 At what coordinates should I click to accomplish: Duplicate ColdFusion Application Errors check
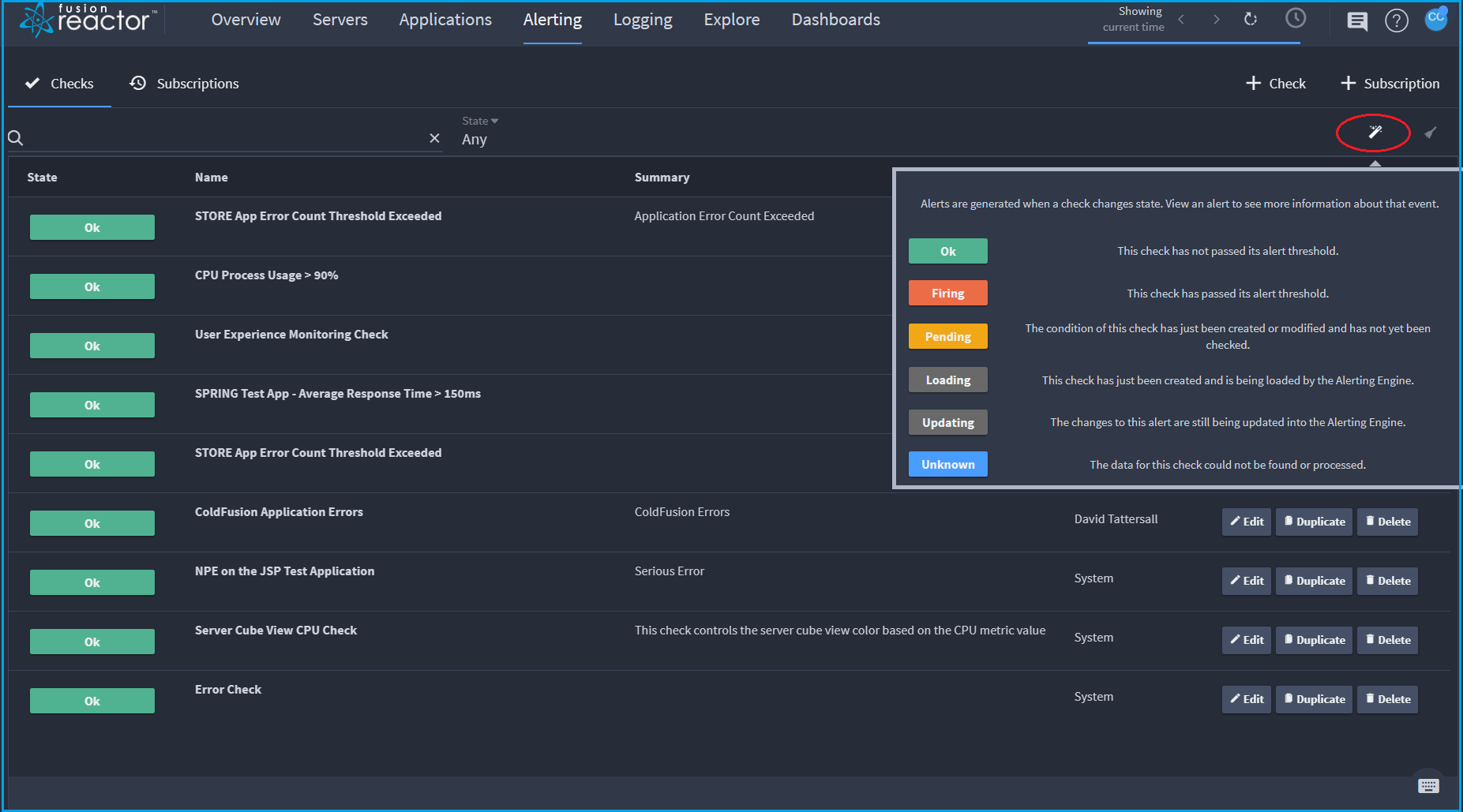pyautogui.click(x=1314, y=522)
